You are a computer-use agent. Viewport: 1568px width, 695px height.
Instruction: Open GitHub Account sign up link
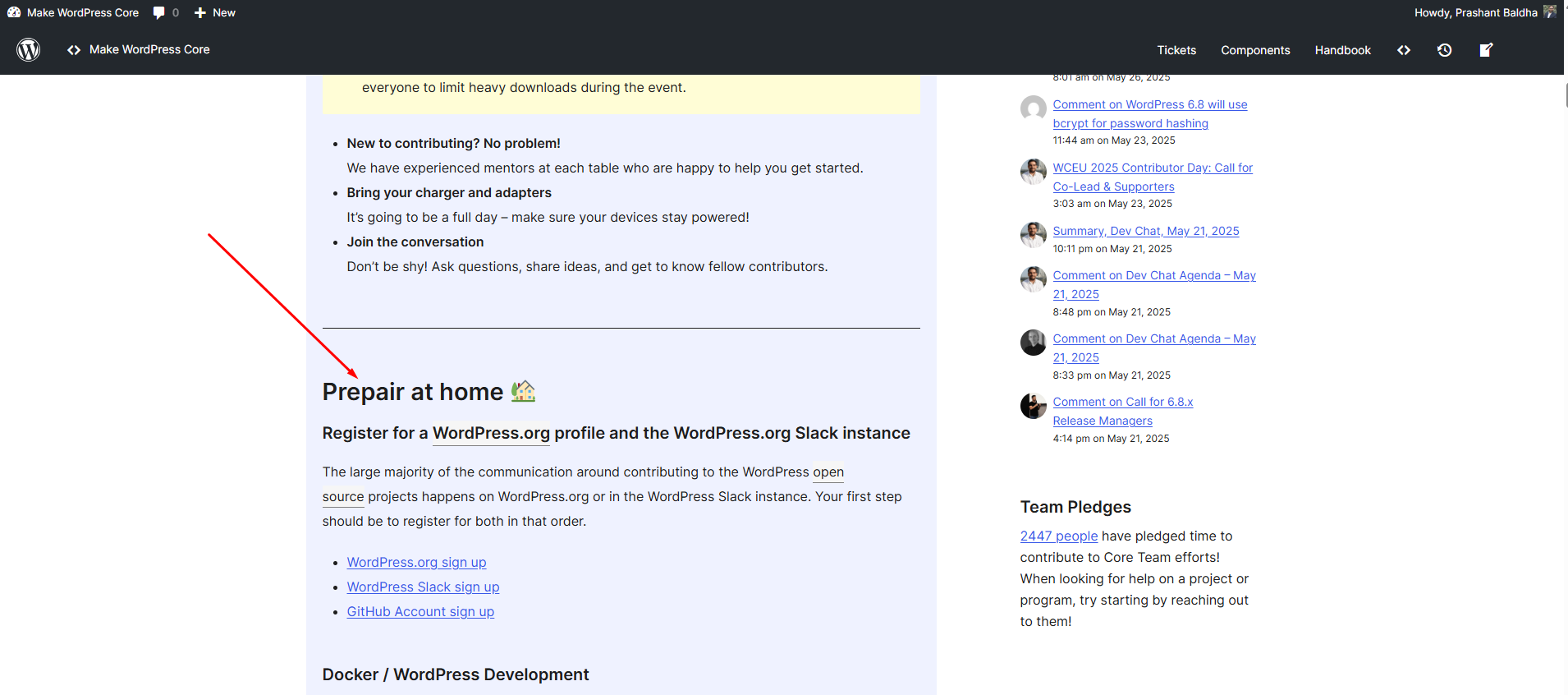click(420, 611)
